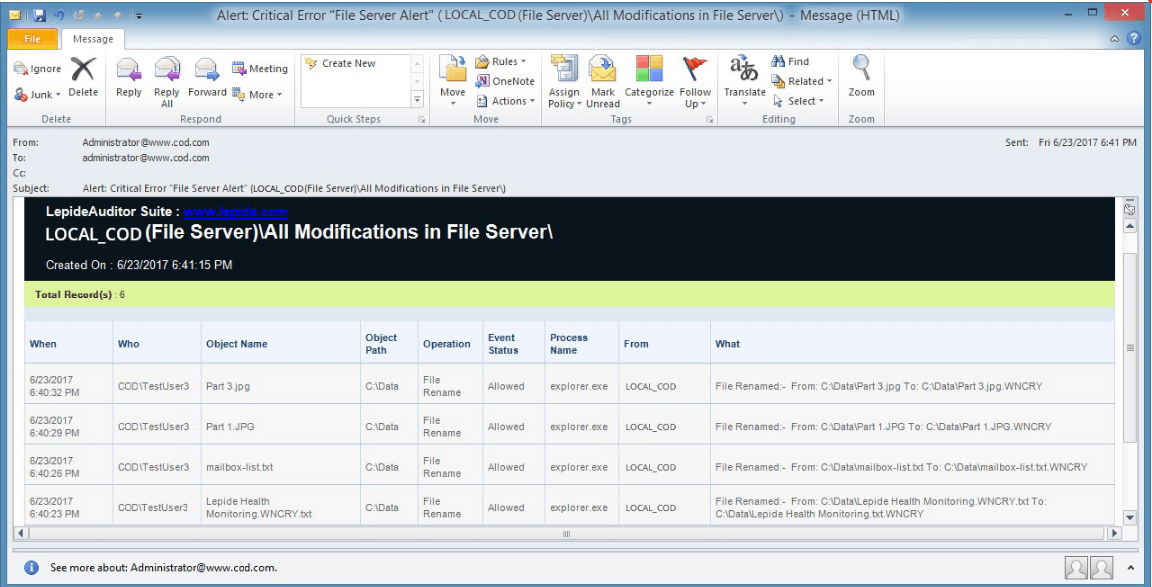This screenshot has height=587, width=1152.
Task: Click the horizontal scrollbar left arrow
Action: pyautogui.click(x=21, y=533)
